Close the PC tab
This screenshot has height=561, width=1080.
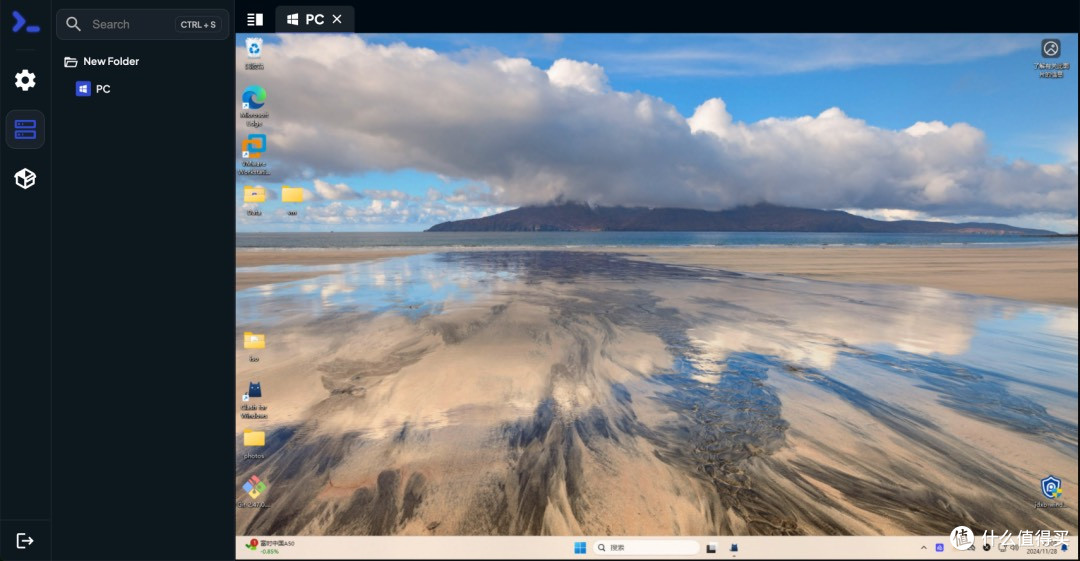[337, 19]
